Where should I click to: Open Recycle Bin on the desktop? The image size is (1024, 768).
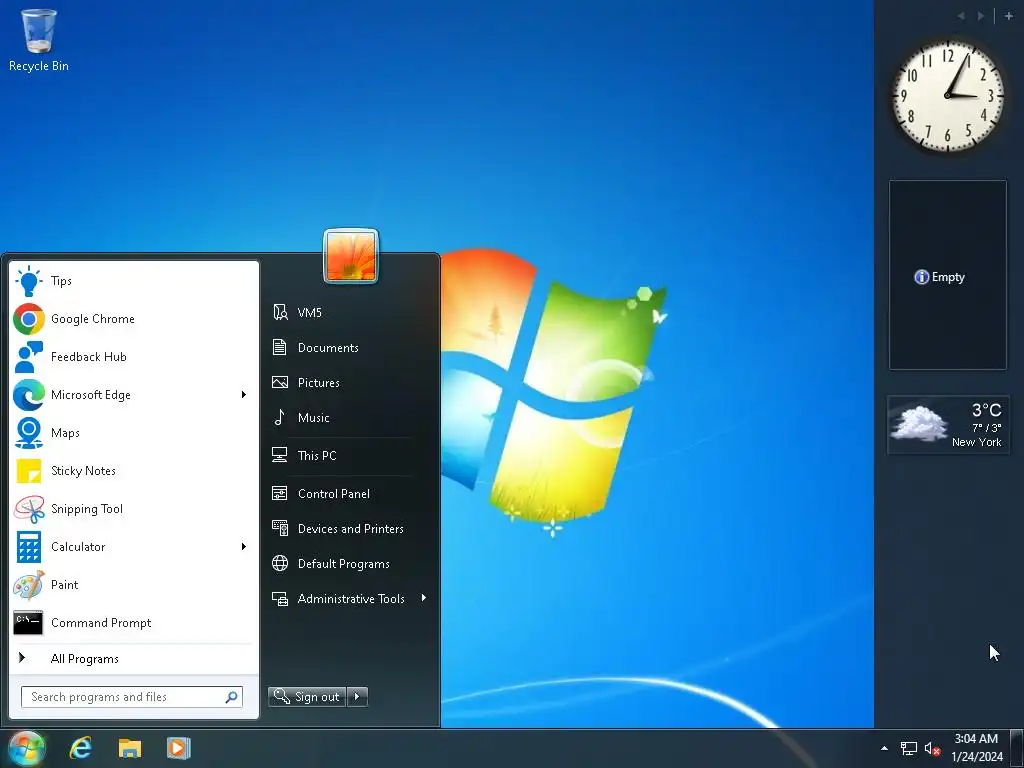pos(39,39)
